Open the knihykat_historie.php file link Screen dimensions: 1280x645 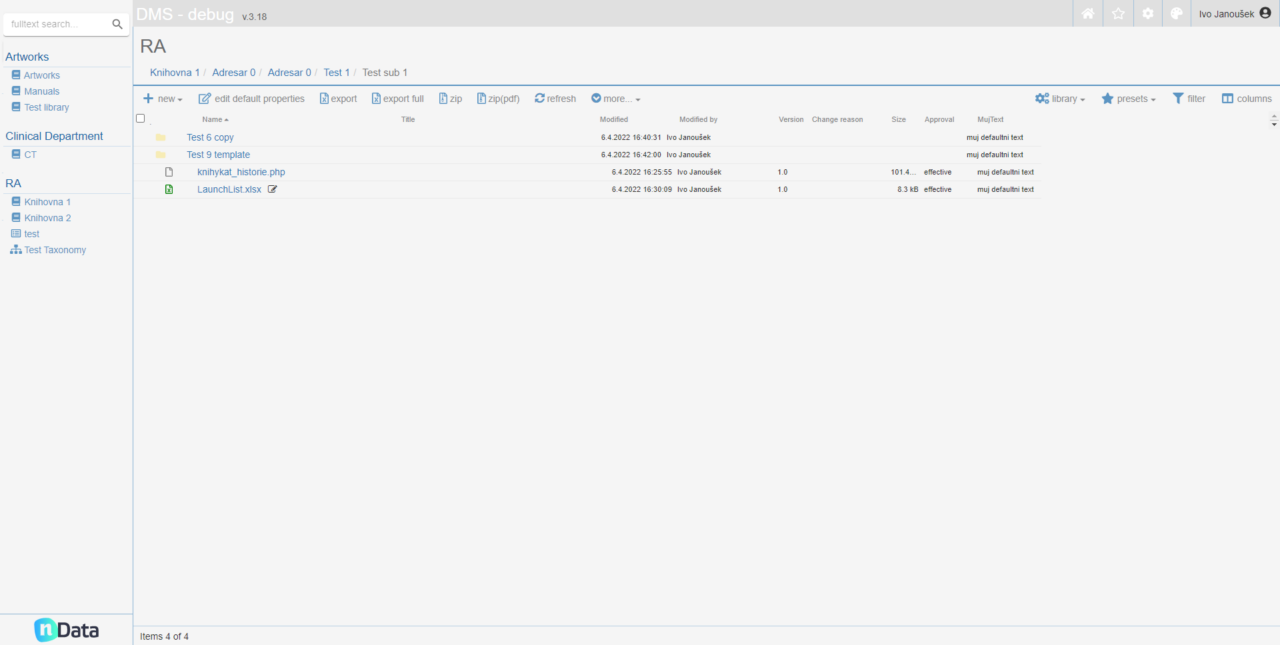pyautogui.click(x=241, y=172)
